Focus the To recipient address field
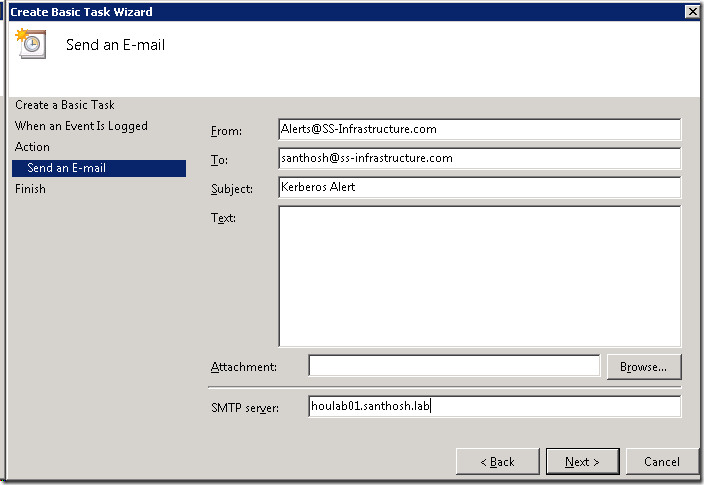This screenshot has height=485, width=704. 479,158
